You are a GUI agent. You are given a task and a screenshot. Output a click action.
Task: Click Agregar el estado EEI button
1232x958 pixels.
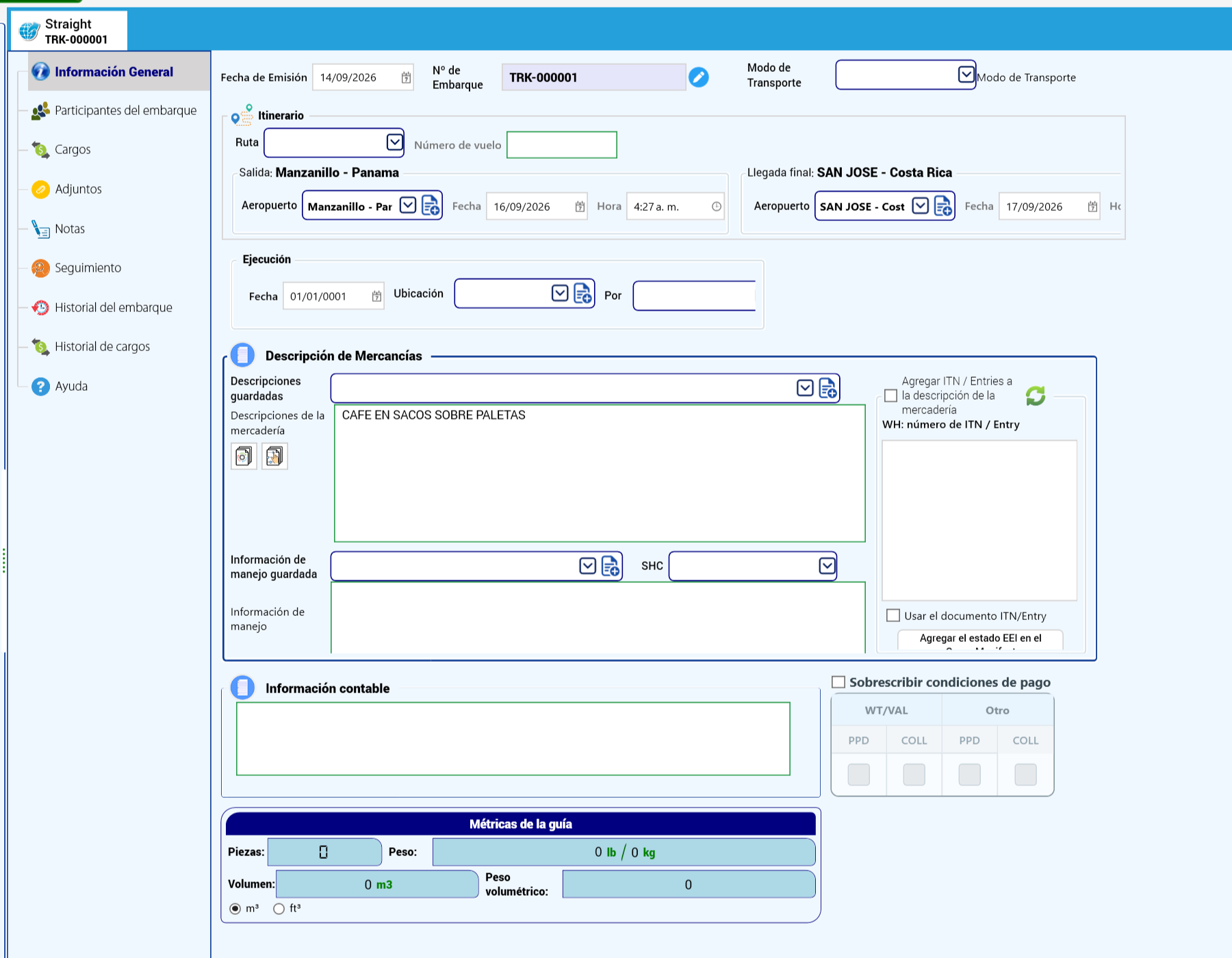980,639
